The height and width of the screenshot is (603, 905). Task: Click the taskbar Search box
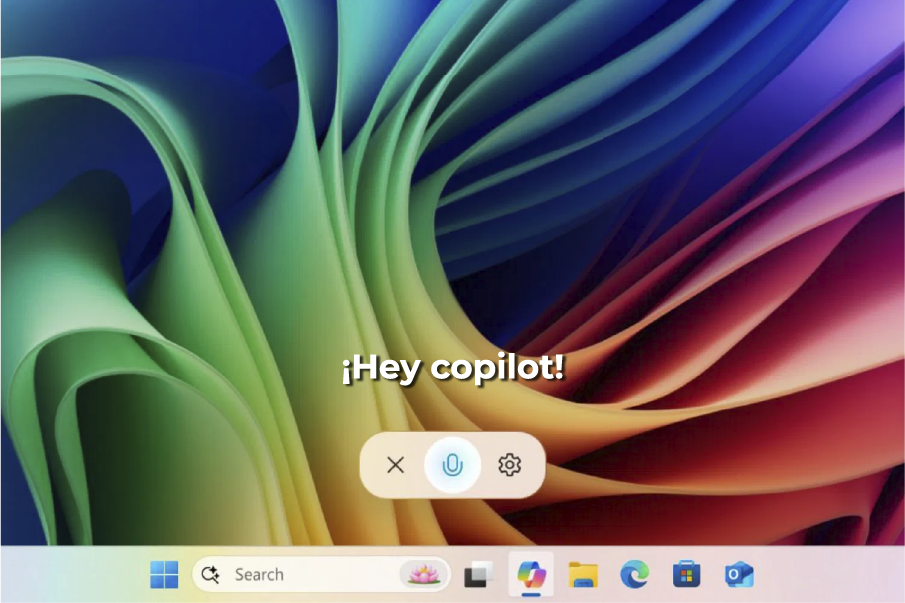321,575
